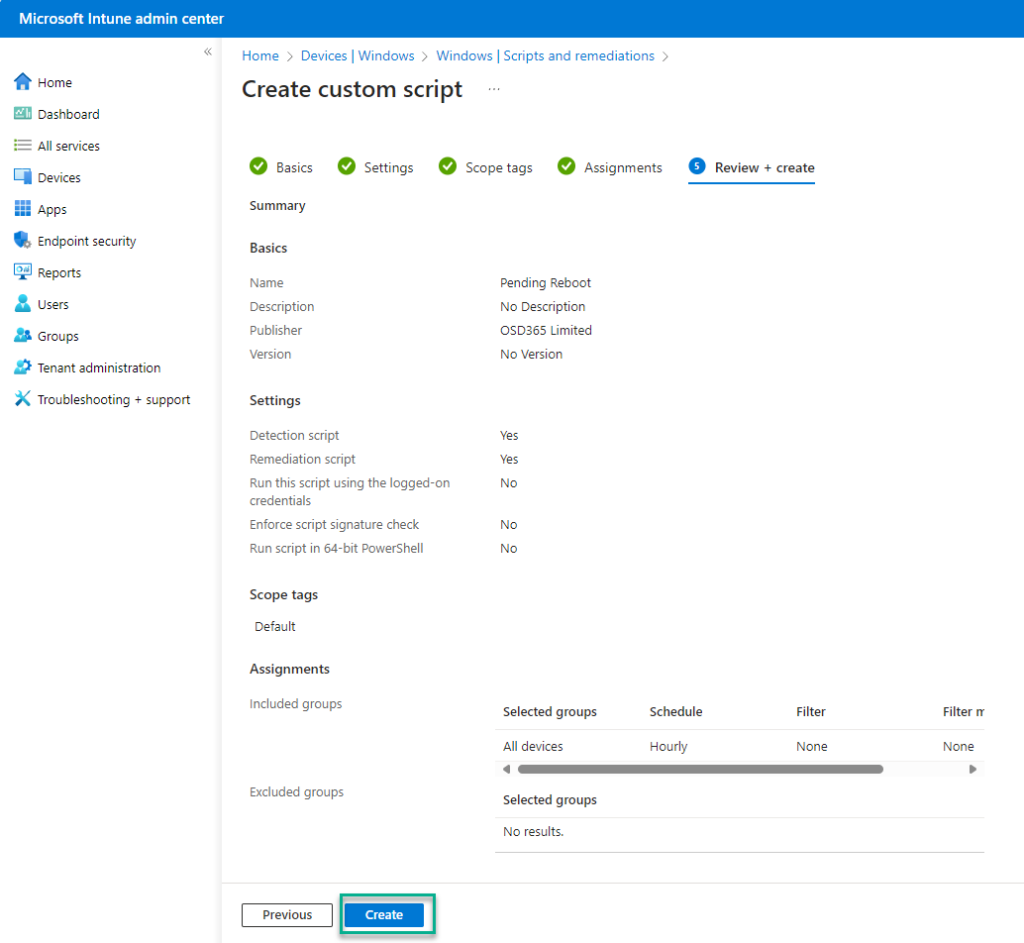This screenshot has height=943, width=1024.
Task: Collapse the sidebar with double-chevron icon
Action: (208, 52)
